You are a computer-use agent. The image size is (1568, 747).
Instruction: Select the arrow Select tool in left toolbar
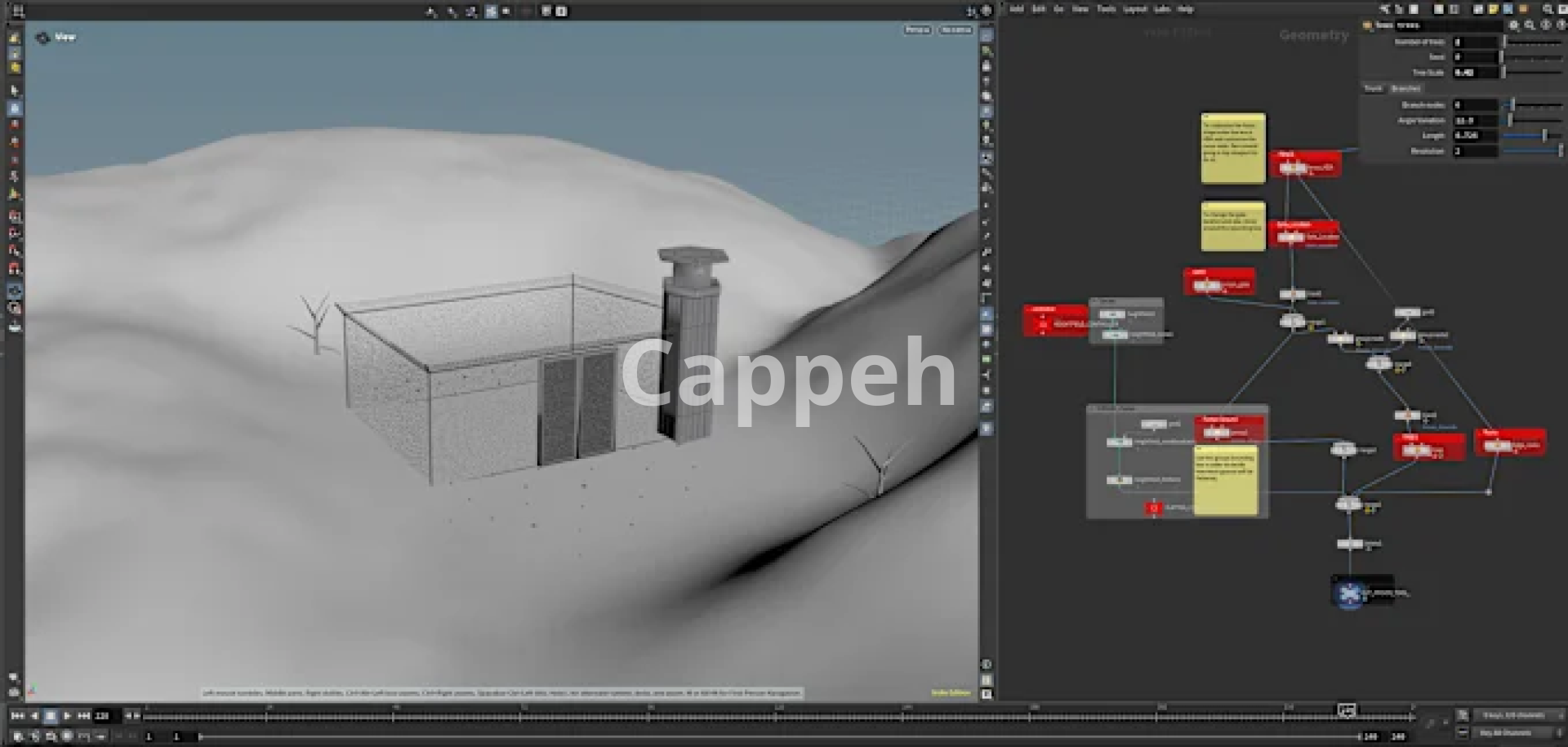15,91
